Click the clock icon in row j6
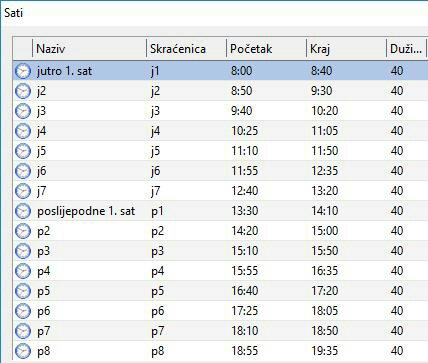 [x=23, y=171]
